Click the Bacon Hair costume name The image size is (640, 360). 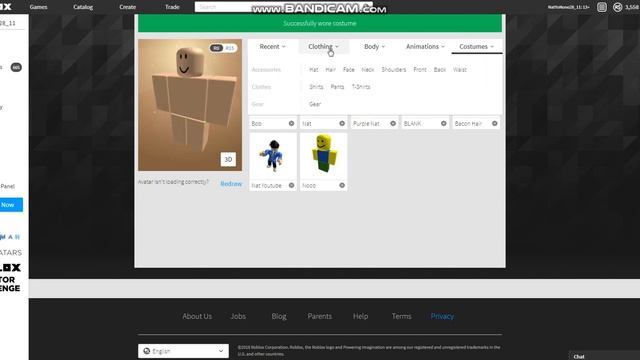pos(468,123)
